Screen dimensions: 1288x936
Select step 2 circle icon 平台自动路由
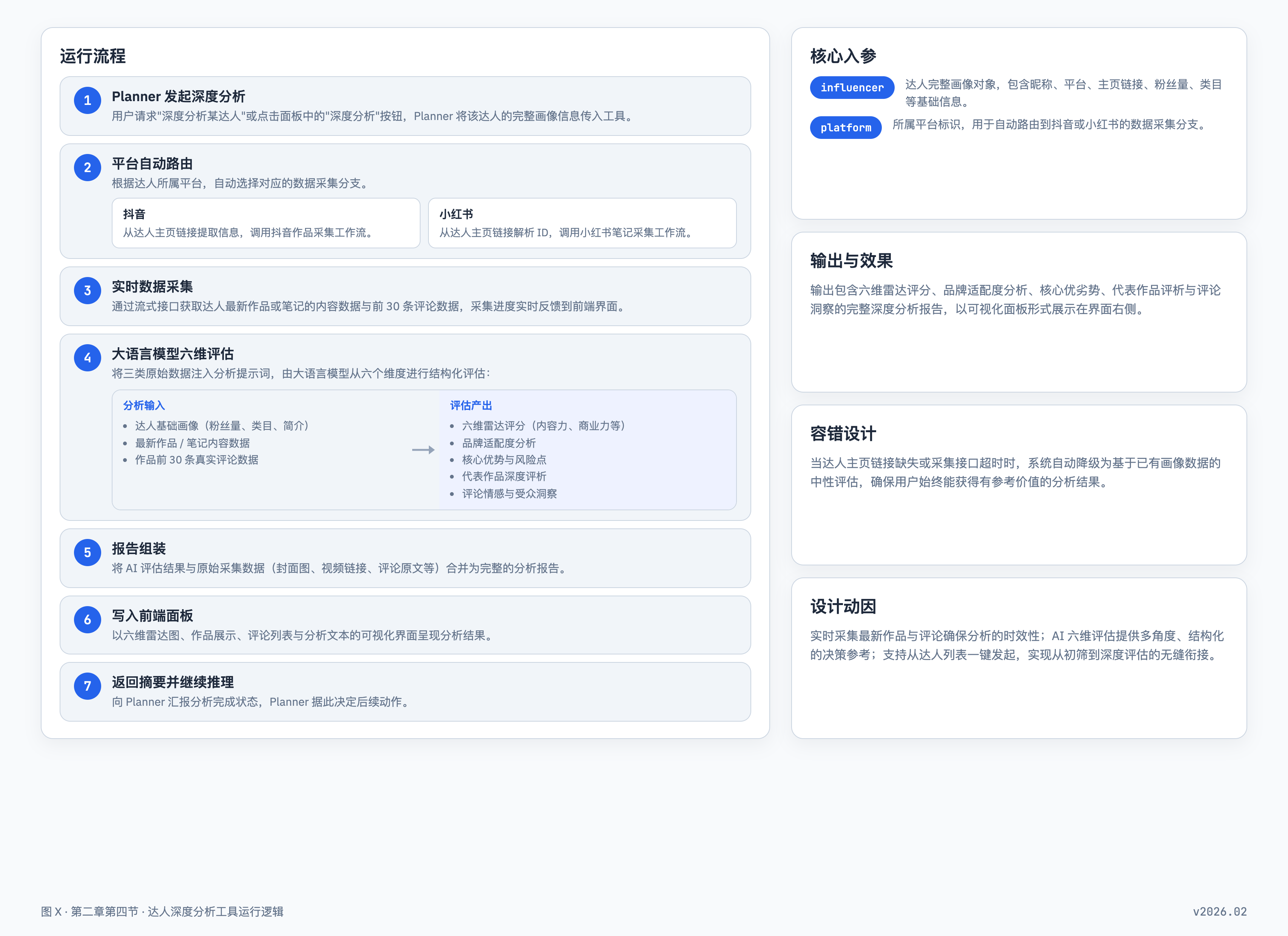point(88,168)
